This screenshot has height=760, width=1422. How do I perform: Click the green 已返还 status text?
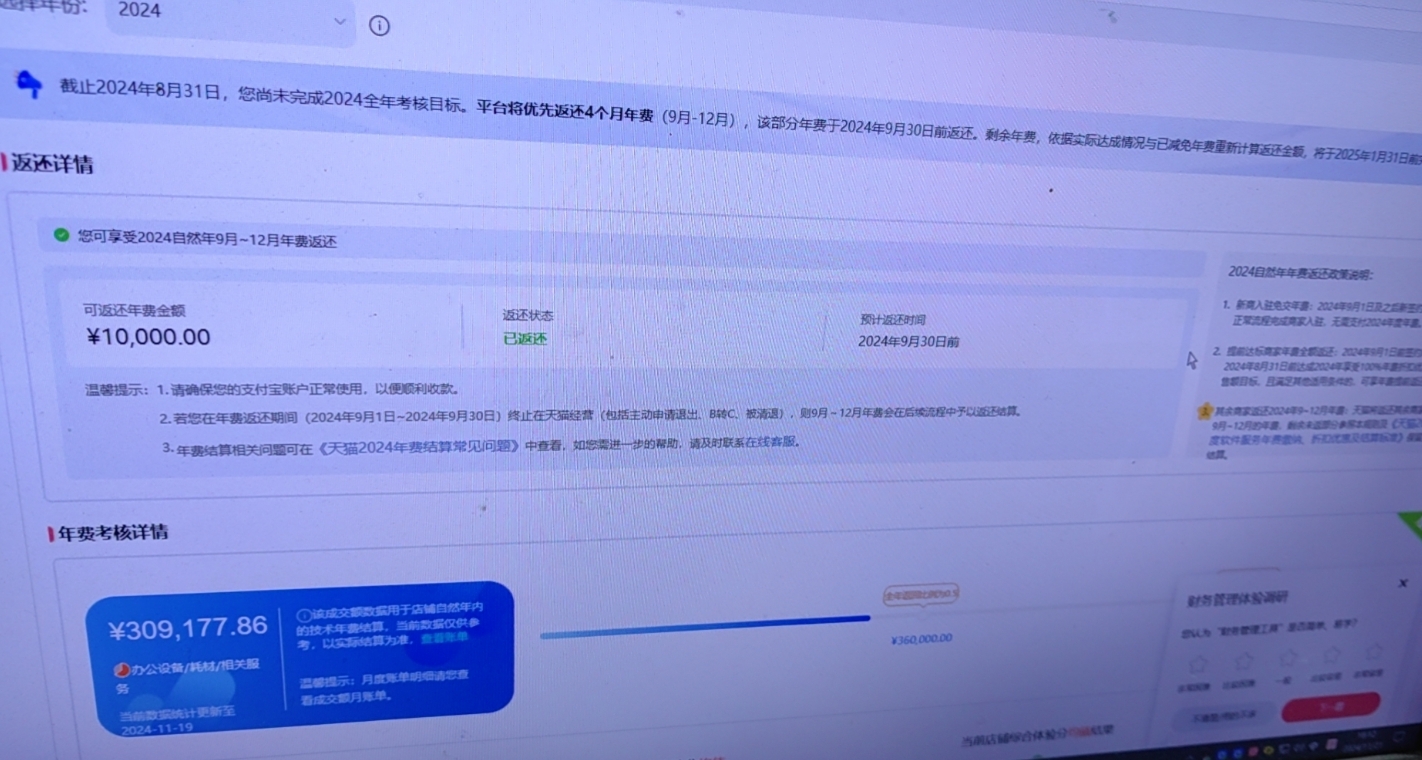525,339
